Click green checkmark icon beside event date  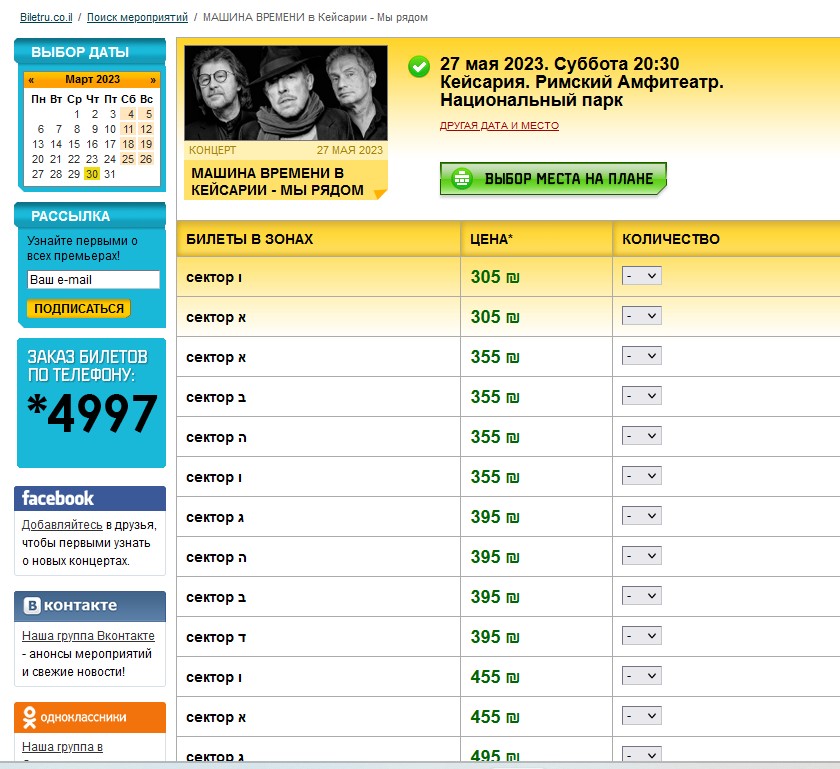tap(418, 67)
